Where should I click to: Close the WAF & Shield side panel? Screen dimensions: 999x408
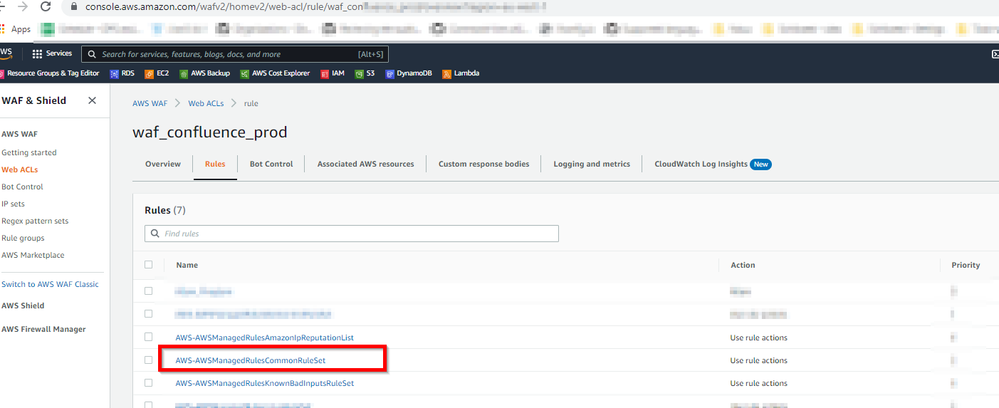(92, 101)
